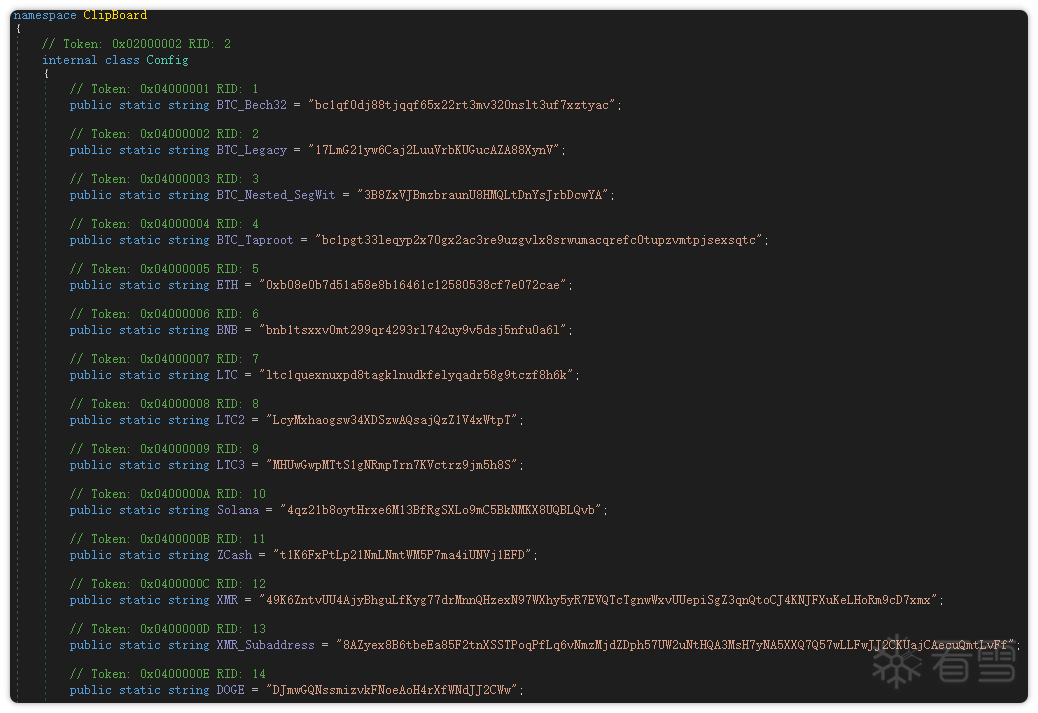Click the comment "// Token: 0x04000004 RID: 4"
The width and height of the screenshot is (1038, 713).
pyautogui.click(x=164, y=224)
